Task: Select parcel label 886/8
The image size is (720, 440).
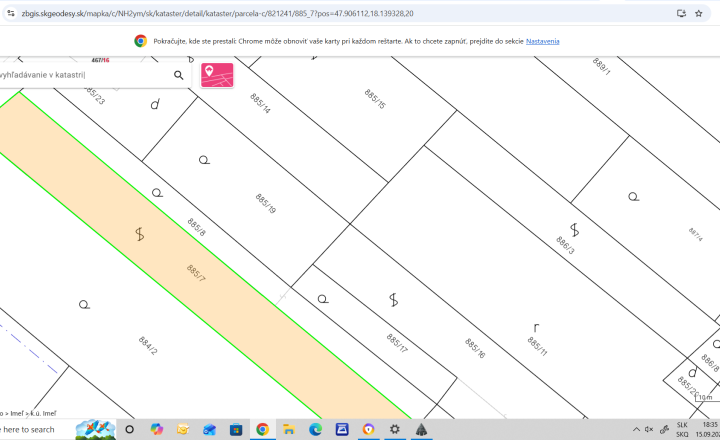Action: tap(710, 362)
